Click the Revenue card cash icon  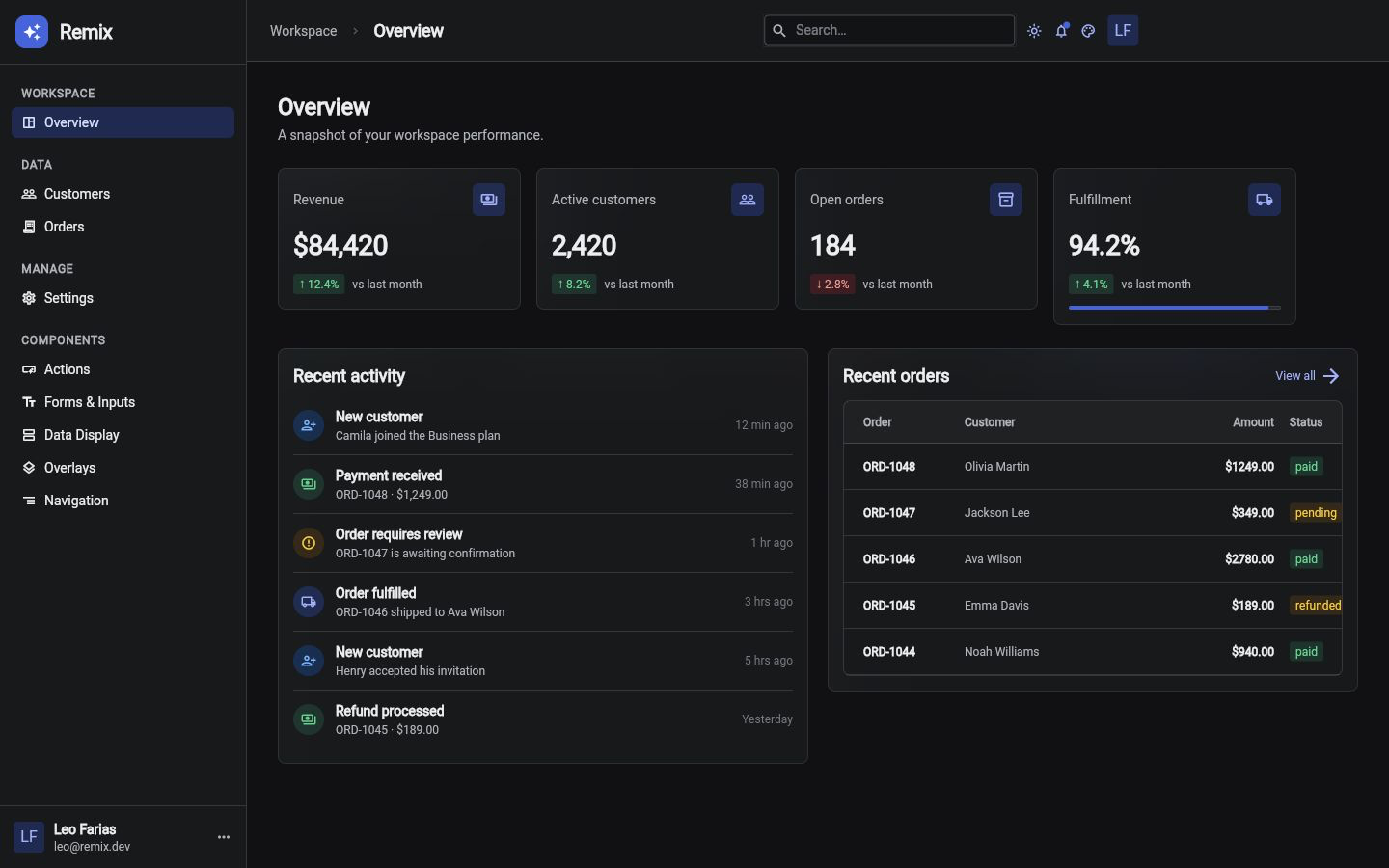coord(489,200)
